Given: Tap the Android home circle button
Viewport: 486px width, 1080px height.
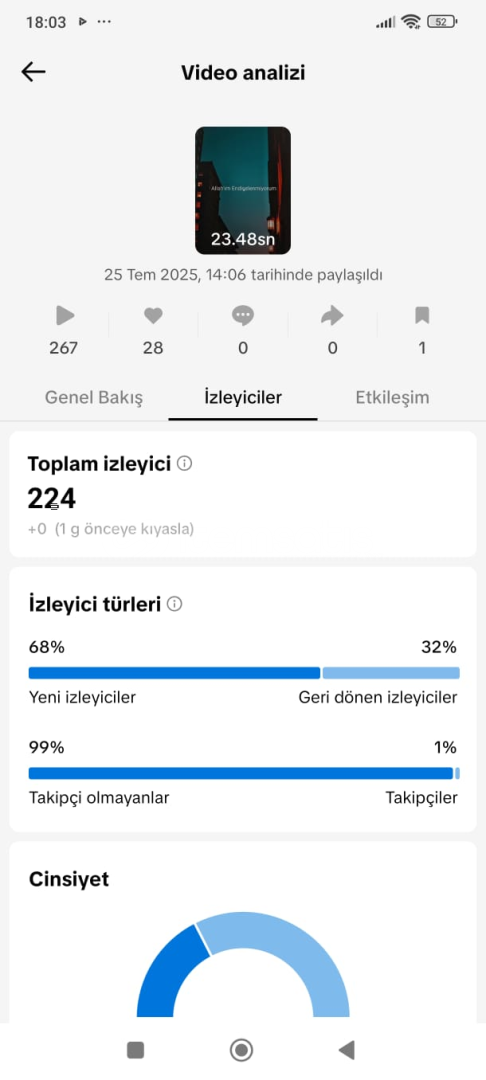Looking at the screenshot, I should tap(242, 1050).
